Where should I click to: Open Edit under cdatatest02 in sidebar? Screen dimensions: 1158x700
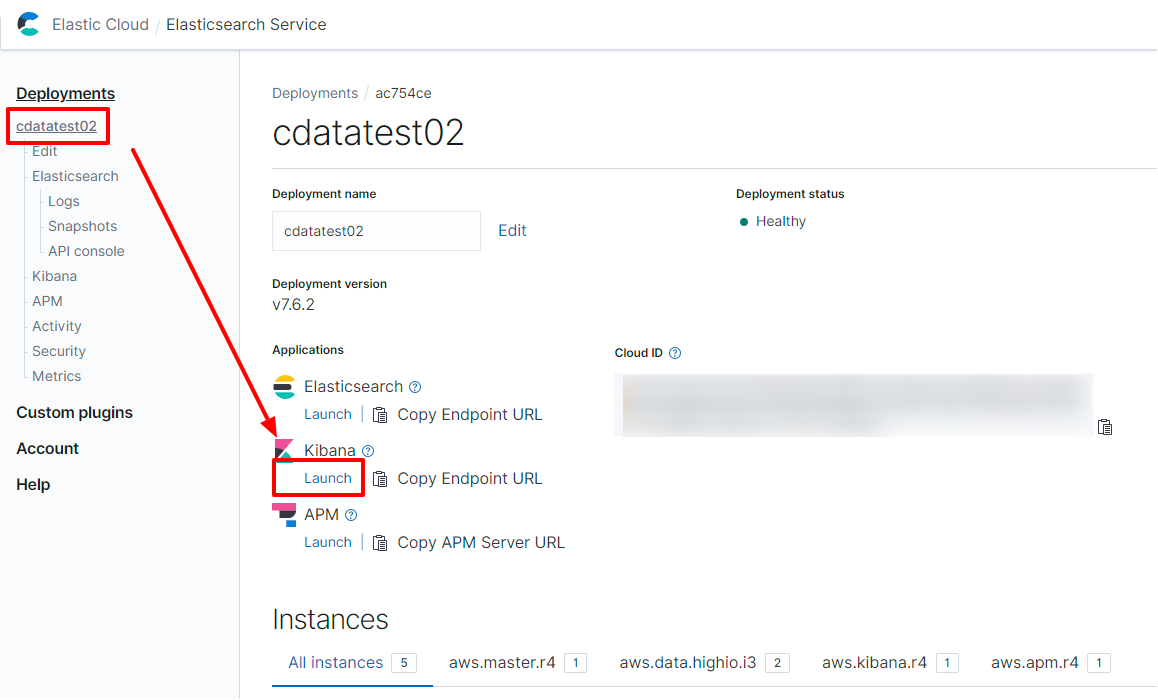point(44,151)
